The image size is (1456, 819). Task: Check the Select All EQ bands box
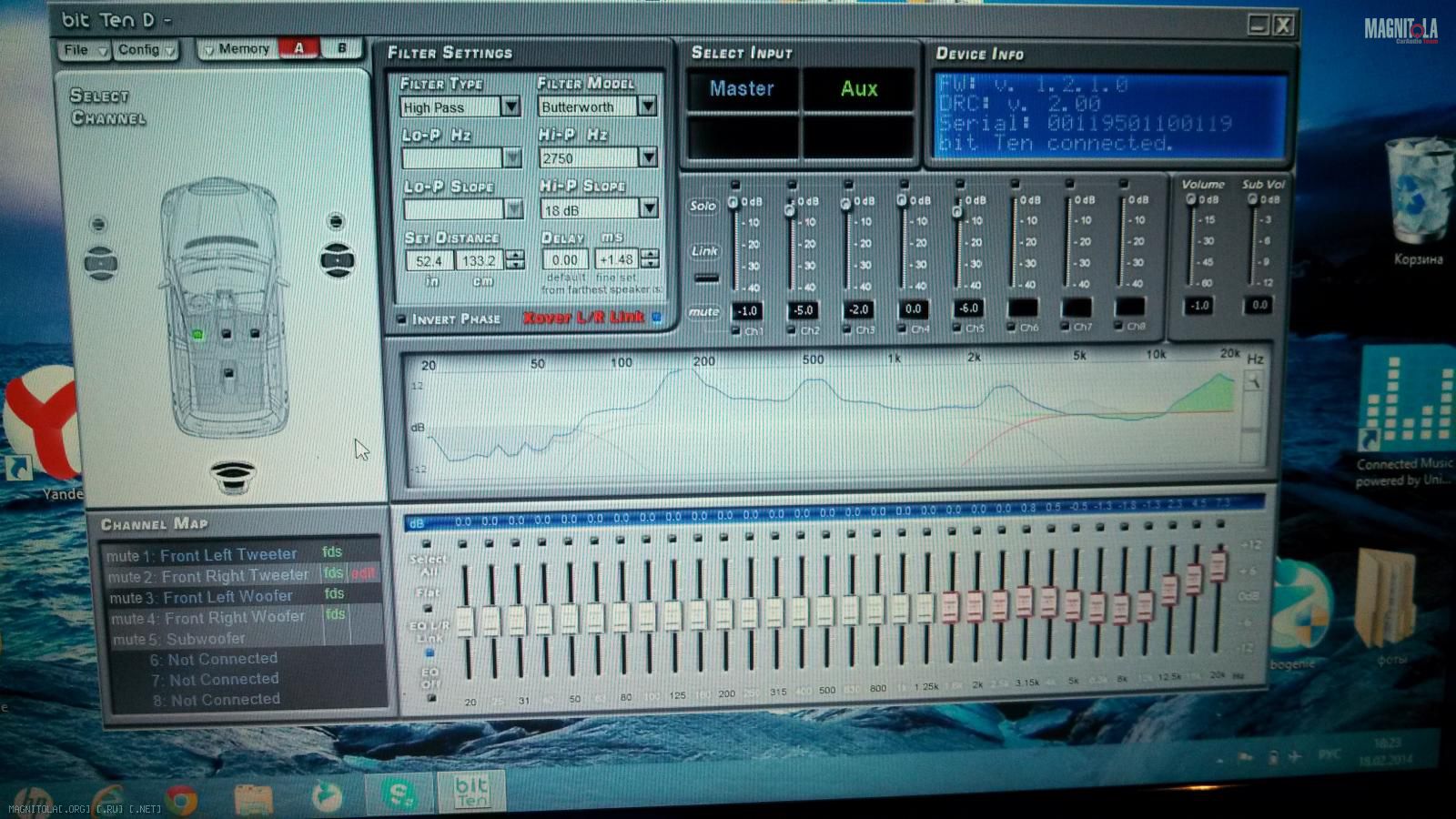[x=426, y=544]
